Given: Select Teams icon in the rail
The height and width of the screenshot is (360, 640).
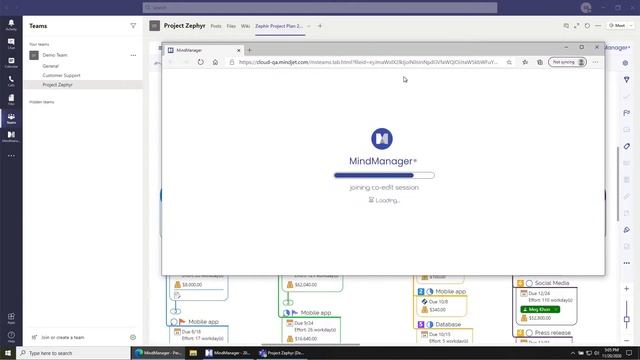Looking at the screenshot, I should 11,118.
